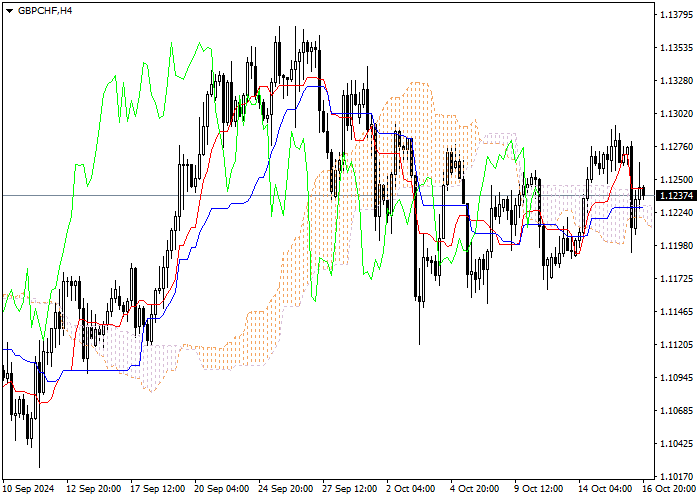The image size is (700, 500).
Task: Click the 1.12760 price scale label
Action: tap(676, 147)
